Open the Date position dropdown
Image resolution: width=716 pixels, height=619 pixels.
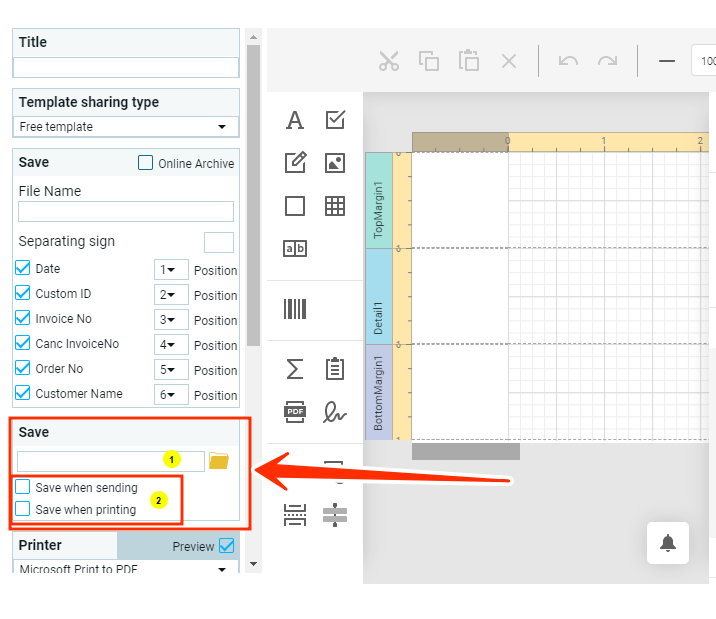(171, 270)
